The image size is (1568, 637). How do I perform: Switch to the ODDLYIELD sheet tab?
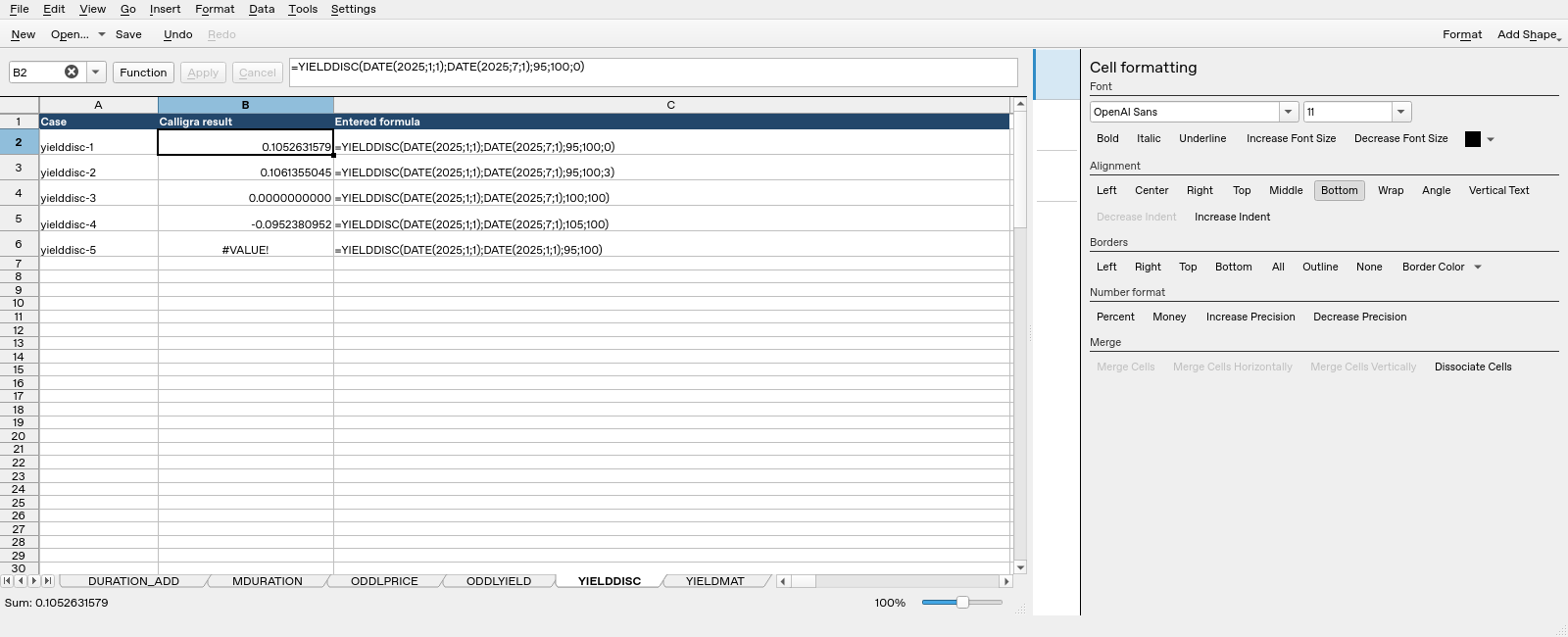coord(498,581)
